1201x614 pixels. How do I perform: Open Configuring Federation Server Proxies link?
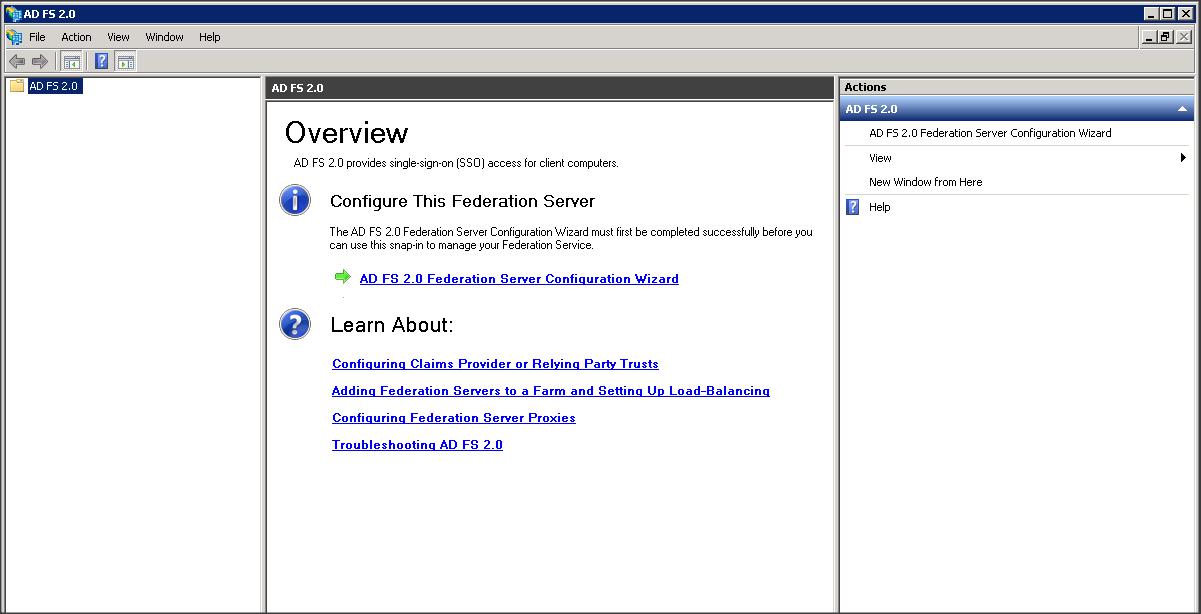[454, 418]
